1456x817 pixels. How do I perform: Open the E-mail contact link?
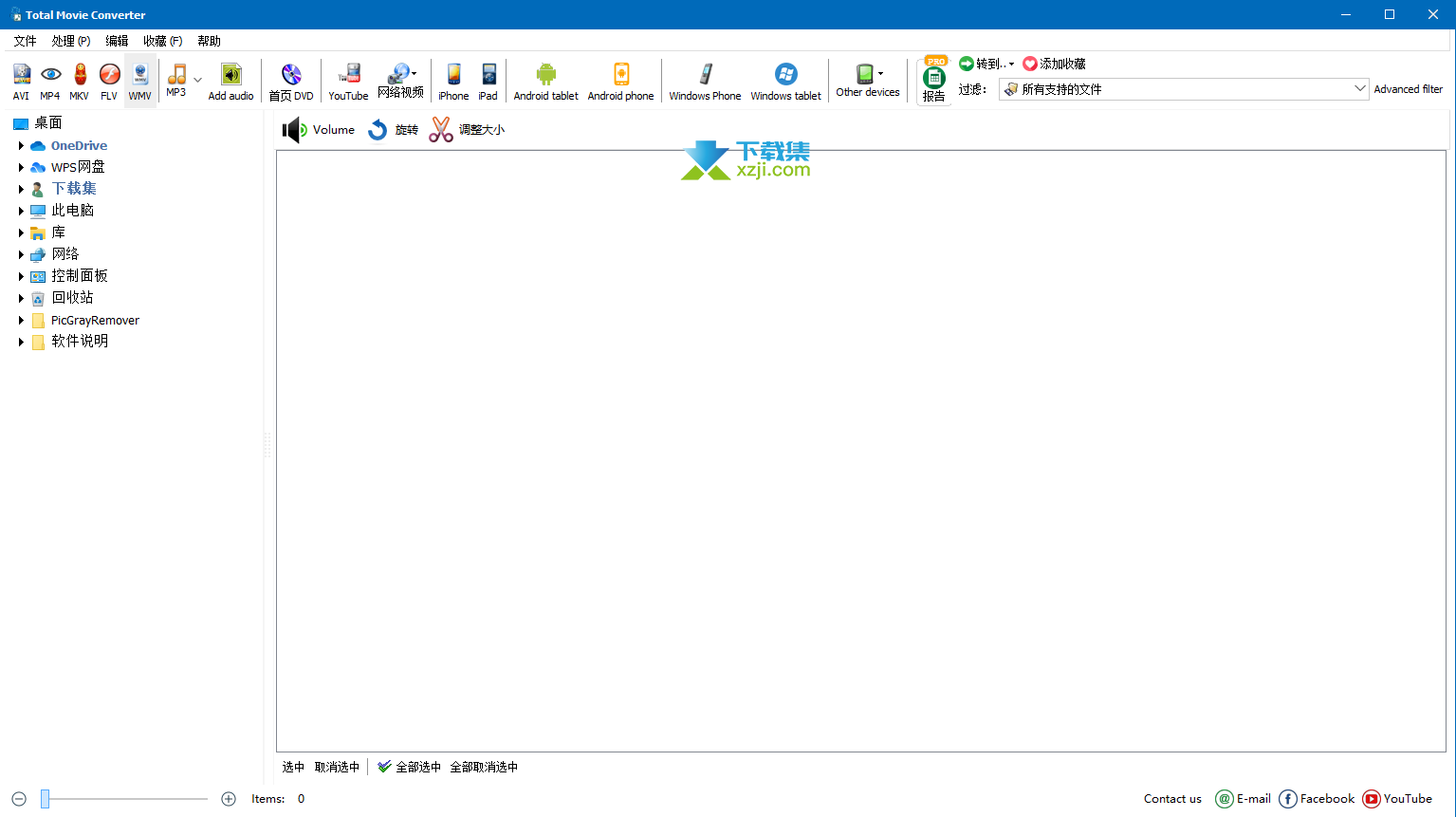point(1244,799)
